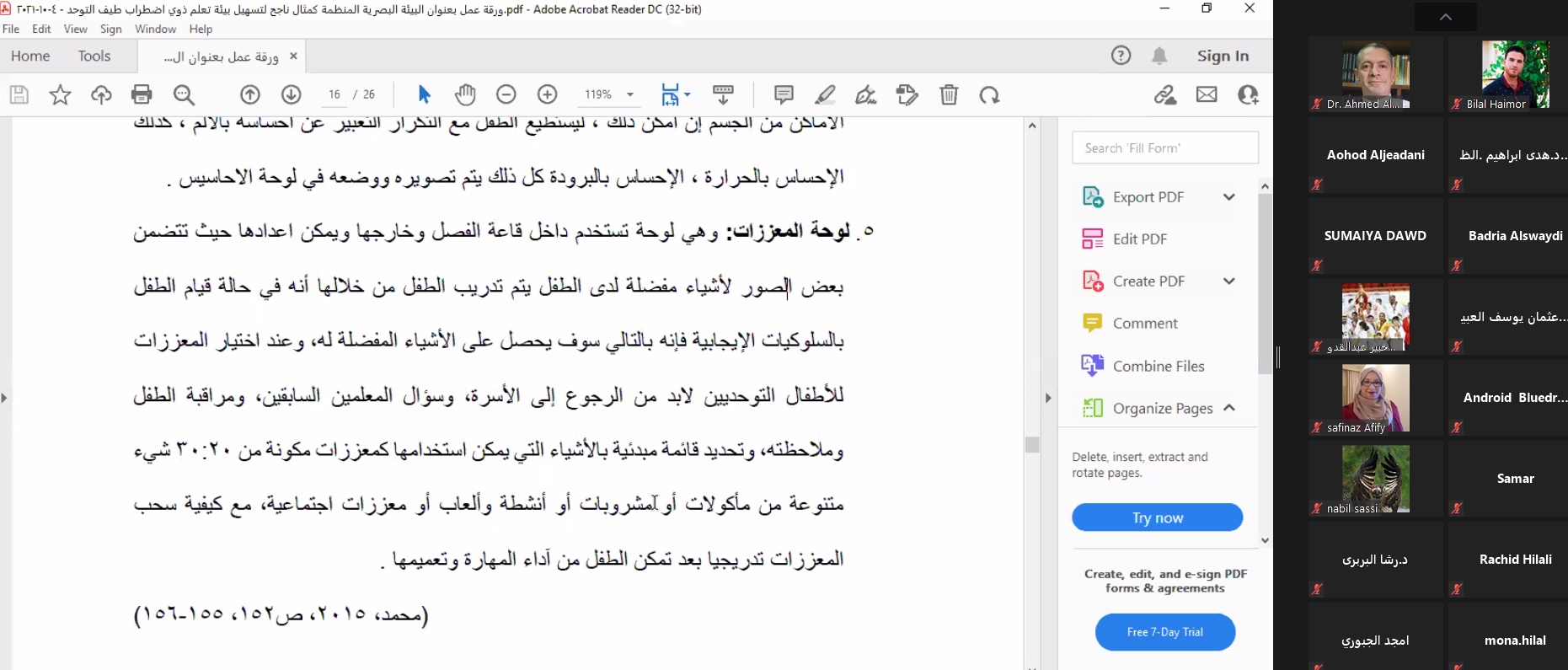Click the cloud upload icon

(x=101, y=94)
